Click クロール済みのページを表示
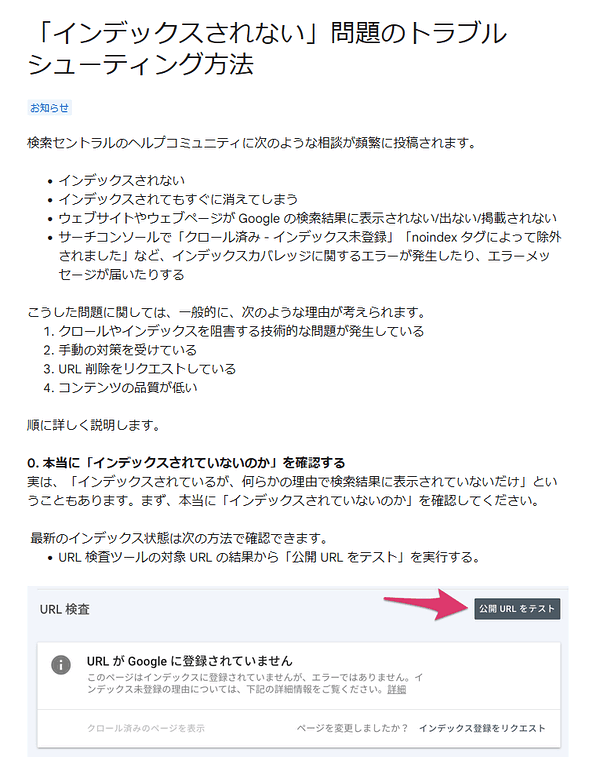Image resolution: width=600 pixels, height=764 pixels. pyautogui.click(x=146, y=728)
